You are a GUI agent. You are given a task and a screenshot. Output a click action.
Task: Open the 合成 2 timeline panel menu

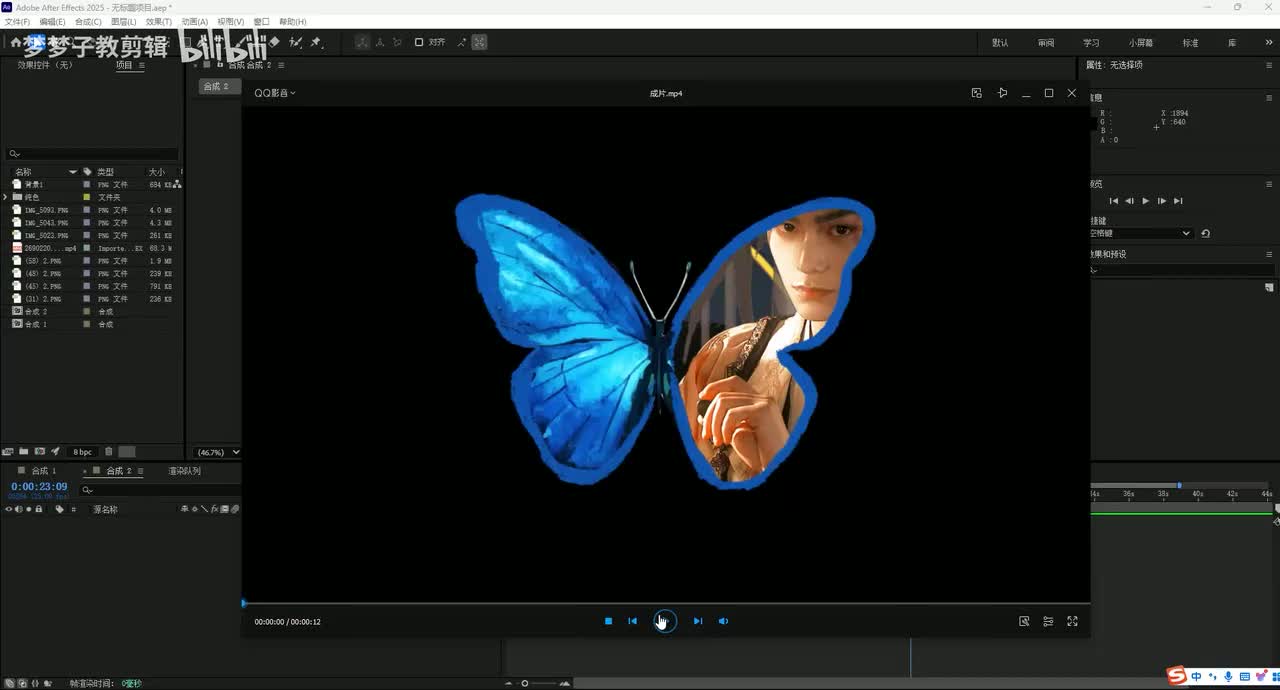click(x=141, y=471)
